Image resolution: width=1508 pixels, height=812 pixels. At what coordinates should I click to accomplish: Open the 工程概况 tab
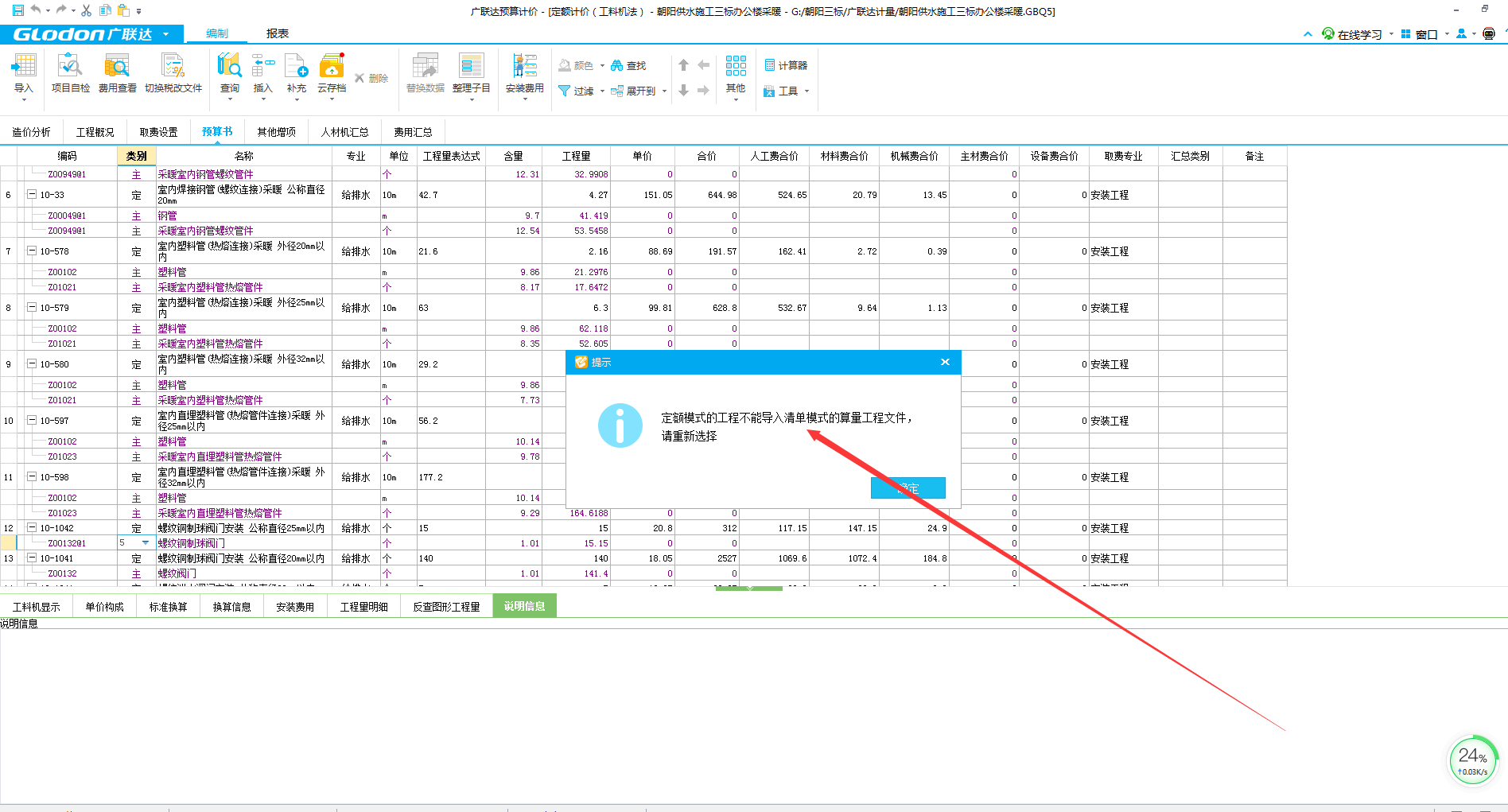[95, 132]
